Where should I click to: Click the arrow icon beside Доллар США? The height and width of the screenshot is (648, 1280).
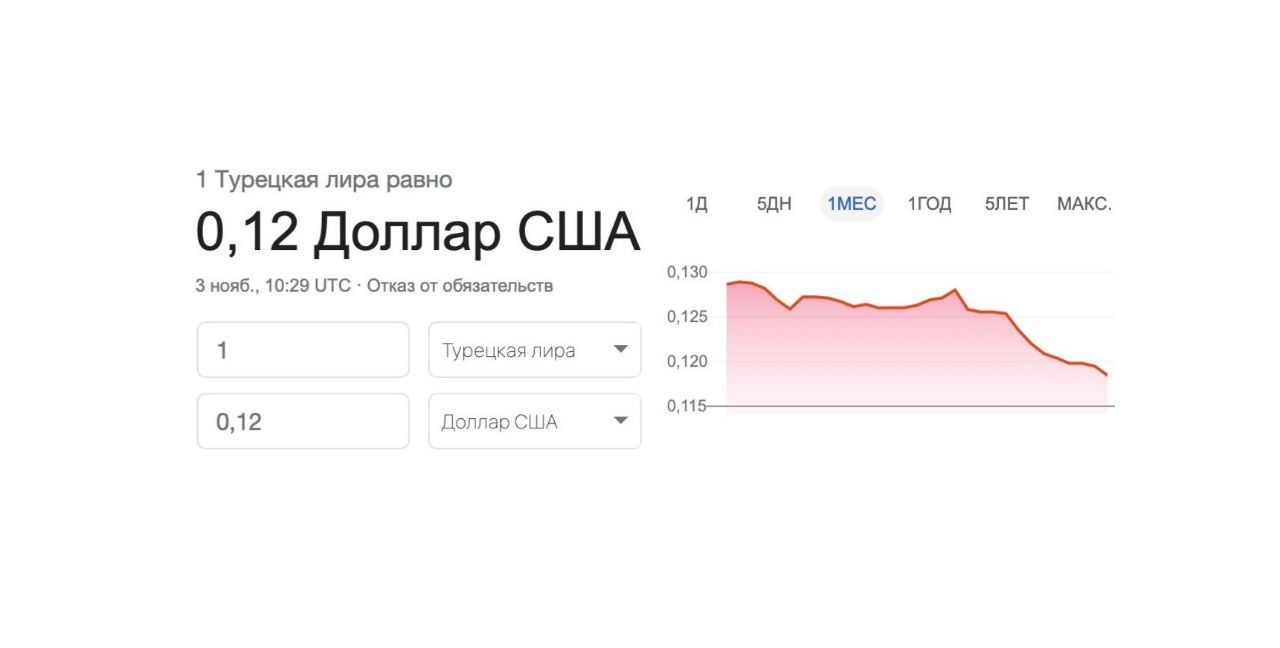pos(620,421)
